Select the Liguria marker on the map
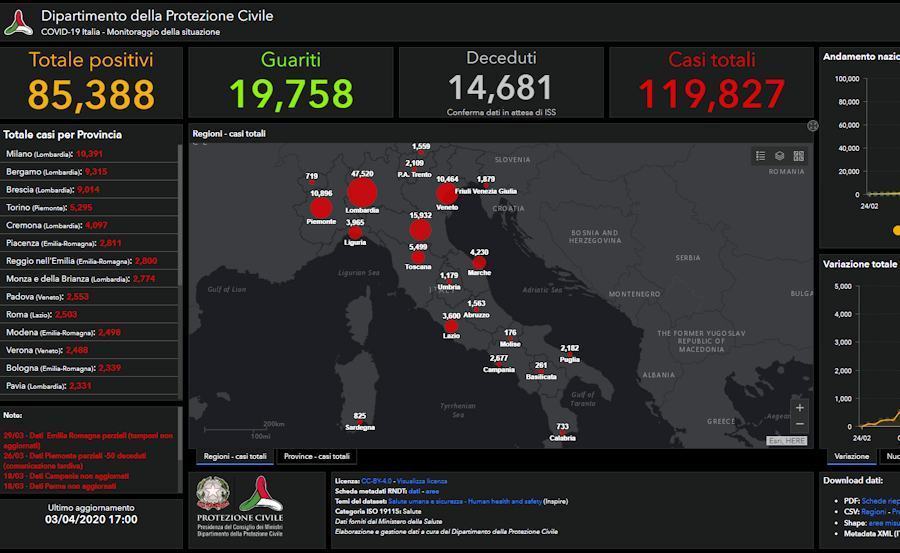The image size is (900, 553). click(x=355, y=233)
